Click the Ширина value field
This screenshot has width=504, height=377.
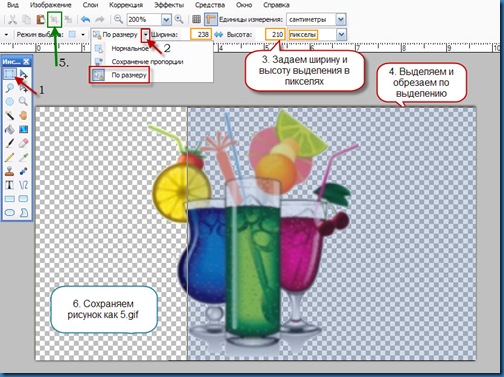click(x=201, y=34)
